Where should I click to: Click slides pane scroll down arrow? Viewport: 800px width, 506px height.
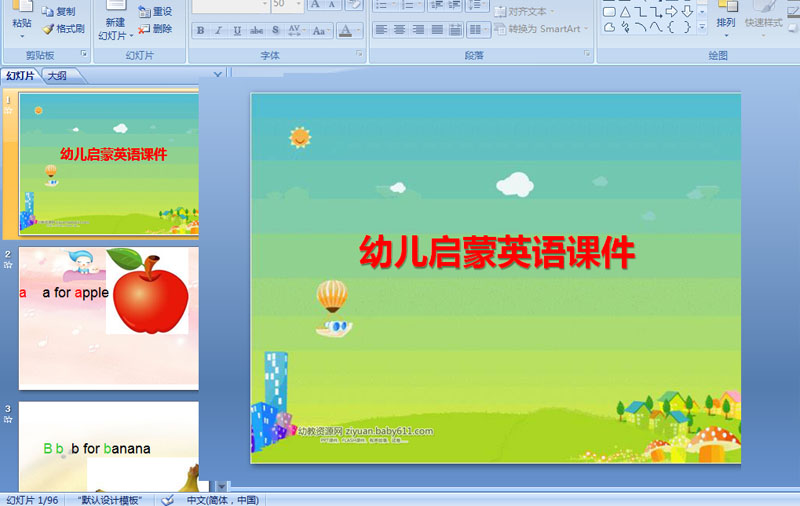coord(222,487)
